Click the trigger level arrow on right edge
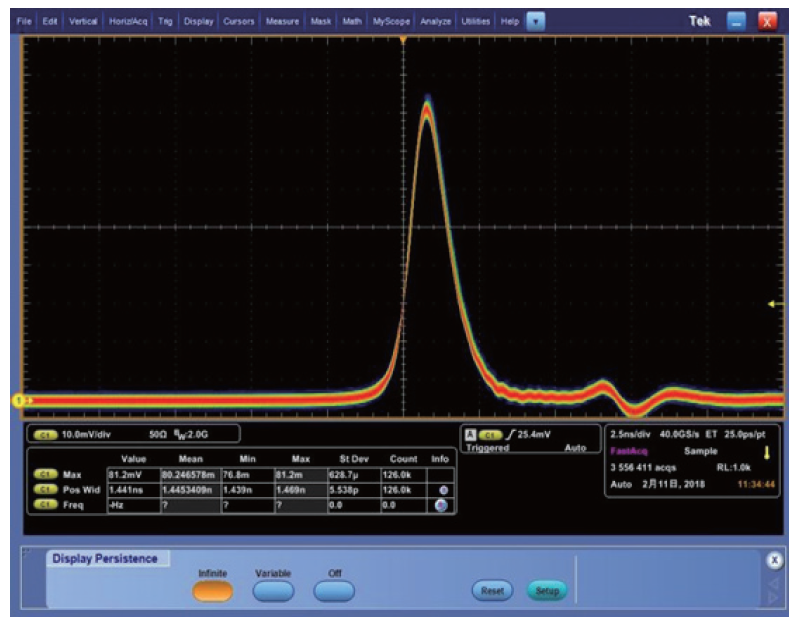799x629 pixels. 780,303
